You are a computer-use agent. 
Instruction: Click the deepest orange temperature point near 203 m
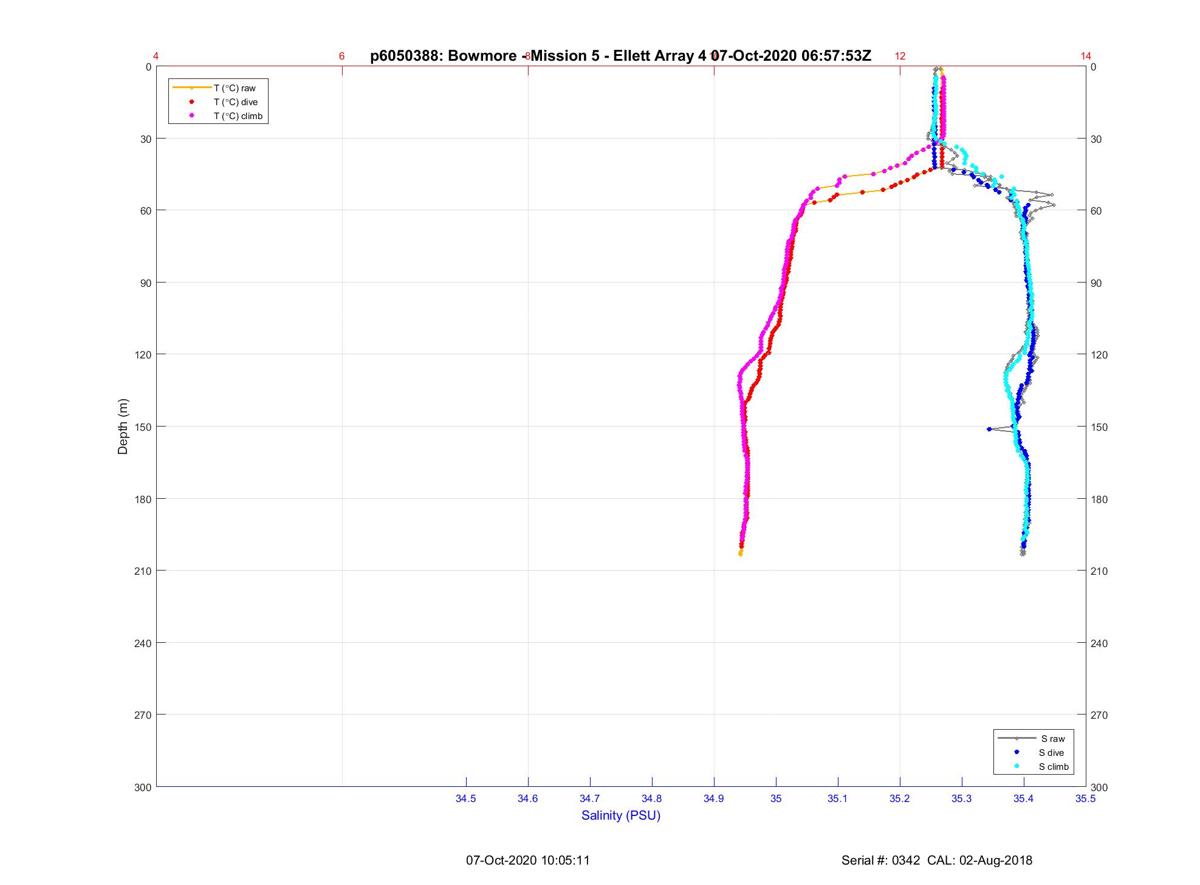tap(740, 553)
